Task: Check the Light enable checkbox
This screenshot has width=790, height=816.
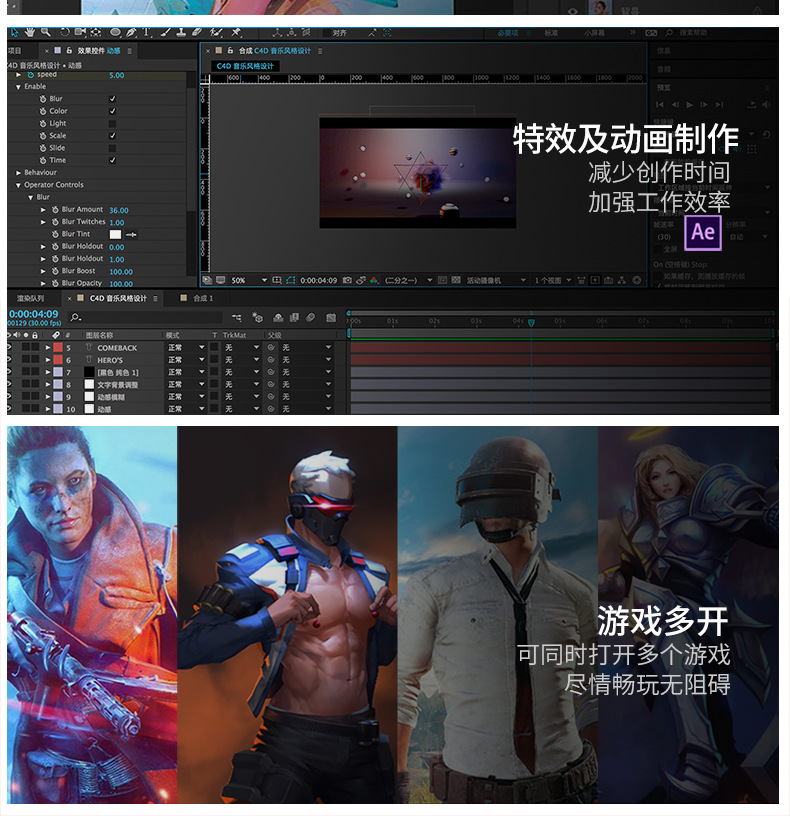Action: coord(112,123)
